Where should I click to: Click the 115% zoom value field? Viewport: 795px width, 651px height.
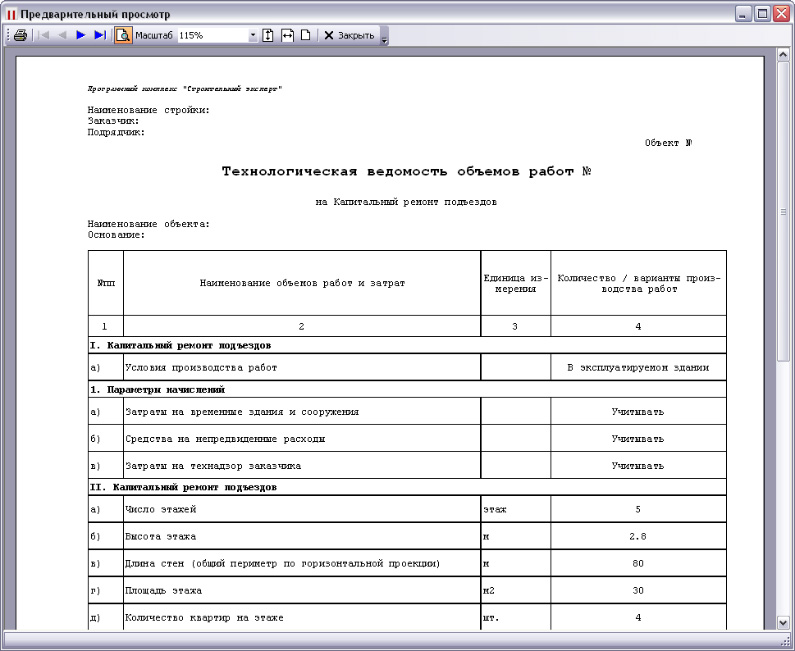click(x=213, y=35)
